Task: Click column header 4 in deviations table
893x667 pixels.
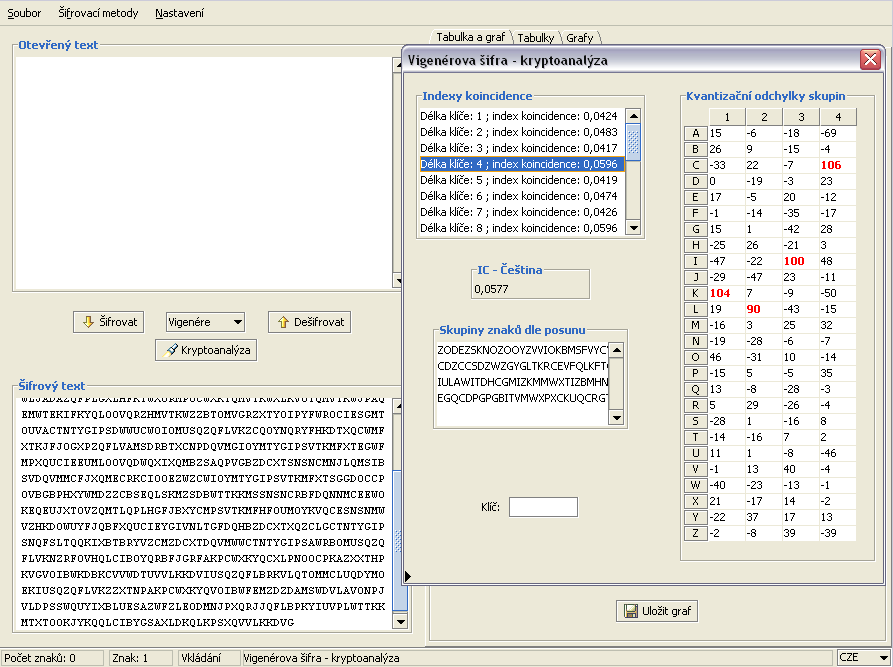Action: (x=838, y=117)
